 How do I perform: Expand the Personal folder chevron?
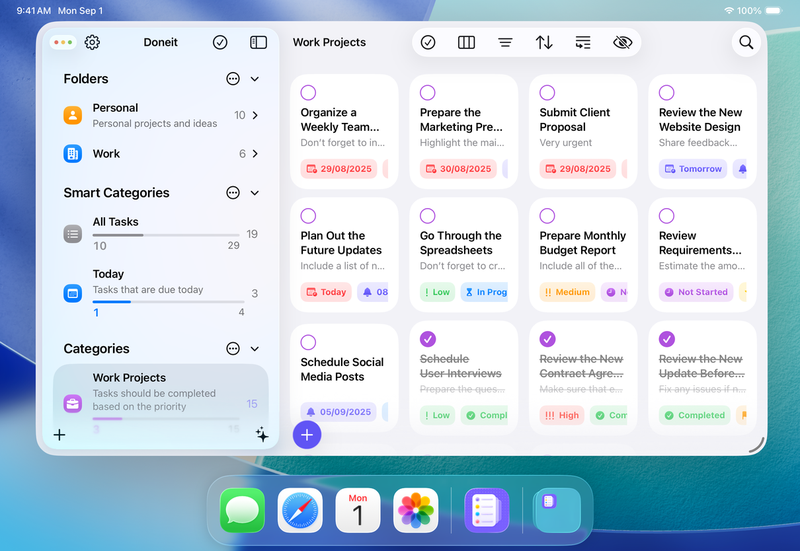255,116
